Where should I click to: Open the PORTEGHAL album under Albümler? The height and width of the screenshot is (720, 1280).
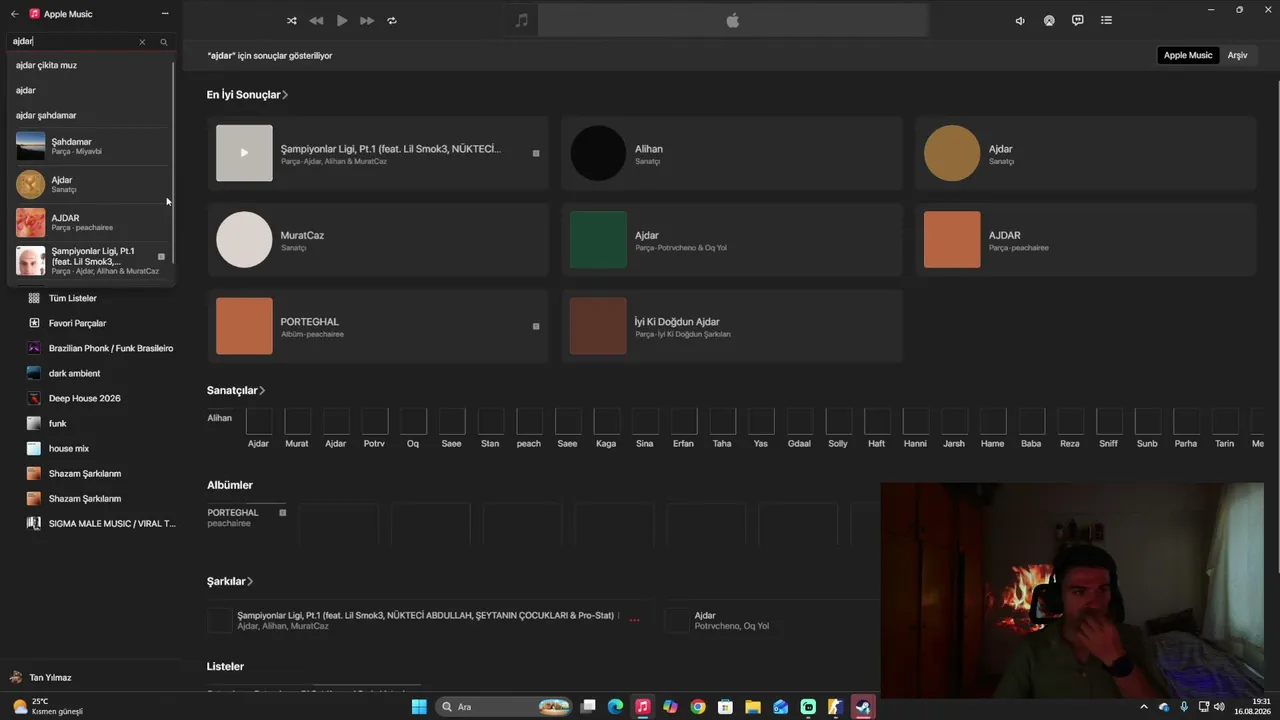(246, 517)
